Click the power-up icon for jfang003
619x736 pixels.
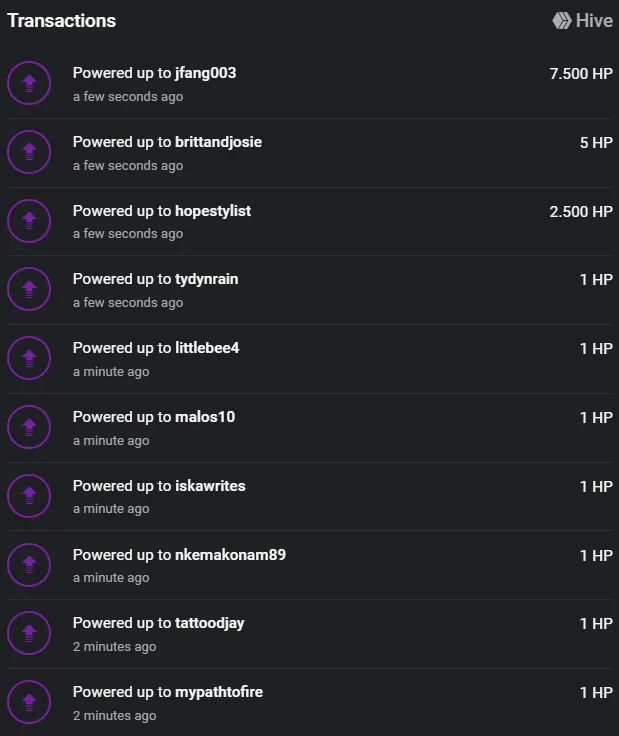click(x=29, y=83)
